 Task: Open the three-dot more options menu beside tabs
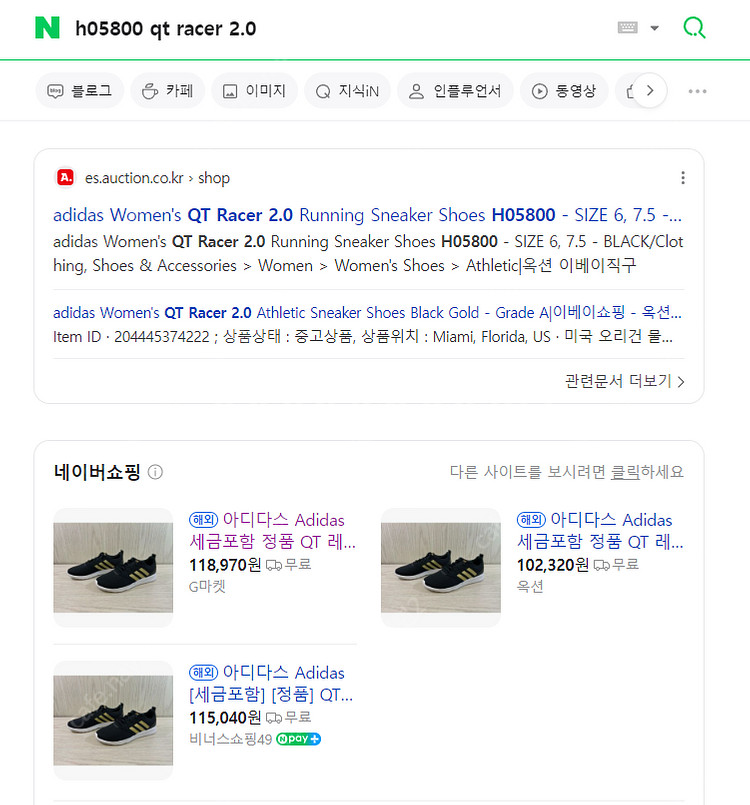coord(697,91)
